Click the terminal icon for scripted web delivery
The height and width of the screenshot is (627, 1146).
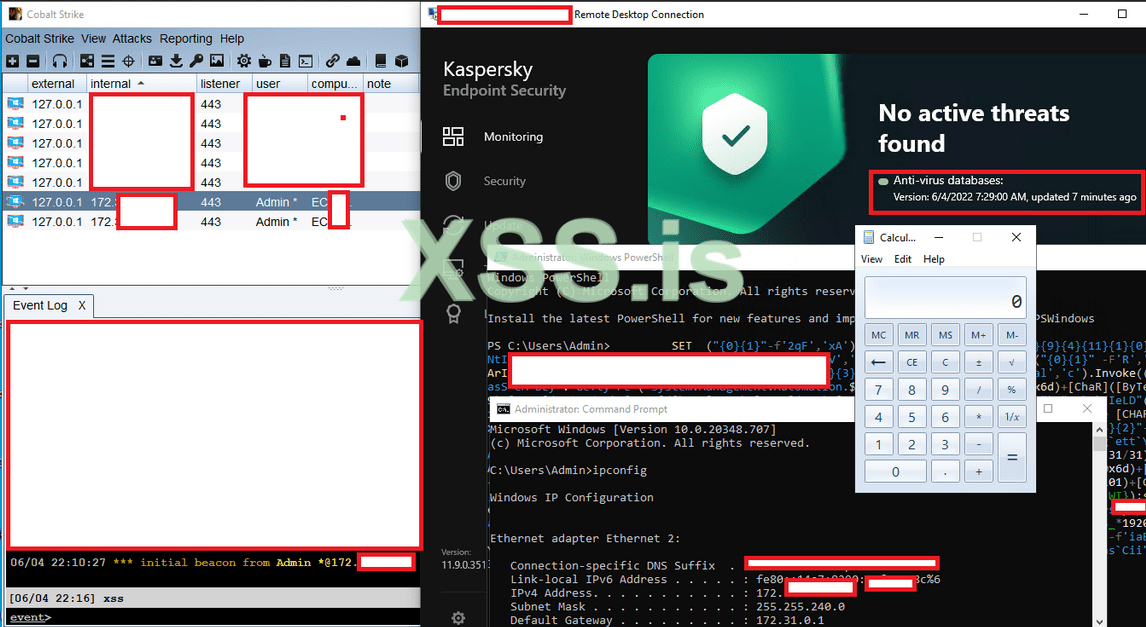306,61
